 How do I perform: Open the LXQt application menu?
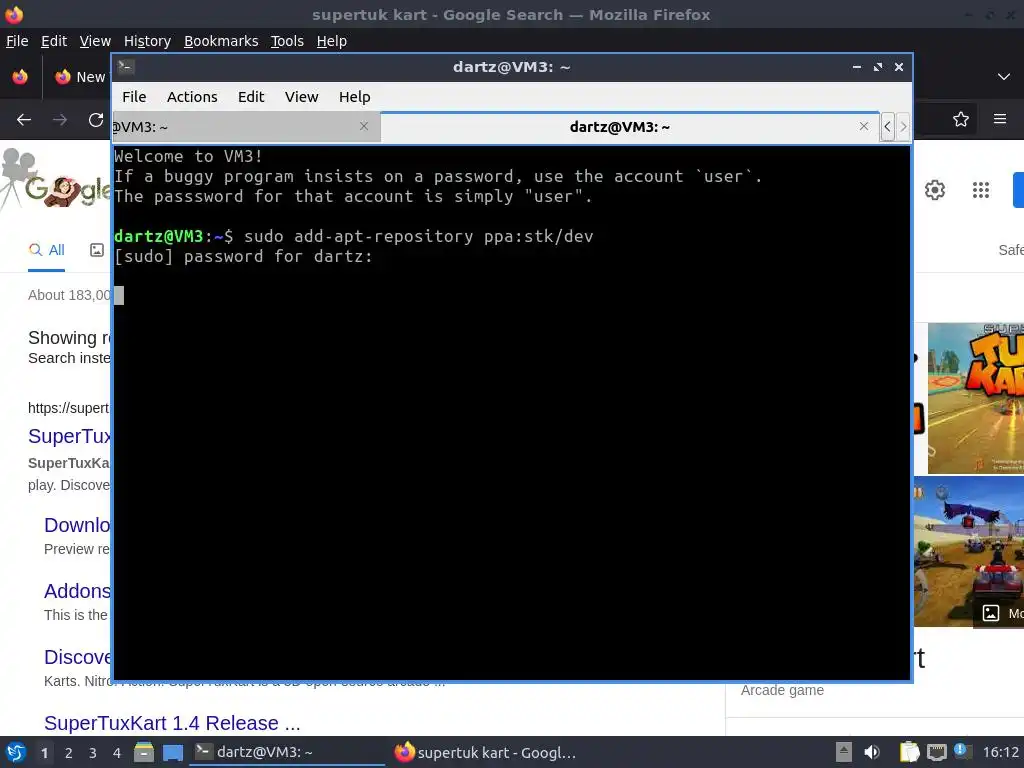click(16, 752)
